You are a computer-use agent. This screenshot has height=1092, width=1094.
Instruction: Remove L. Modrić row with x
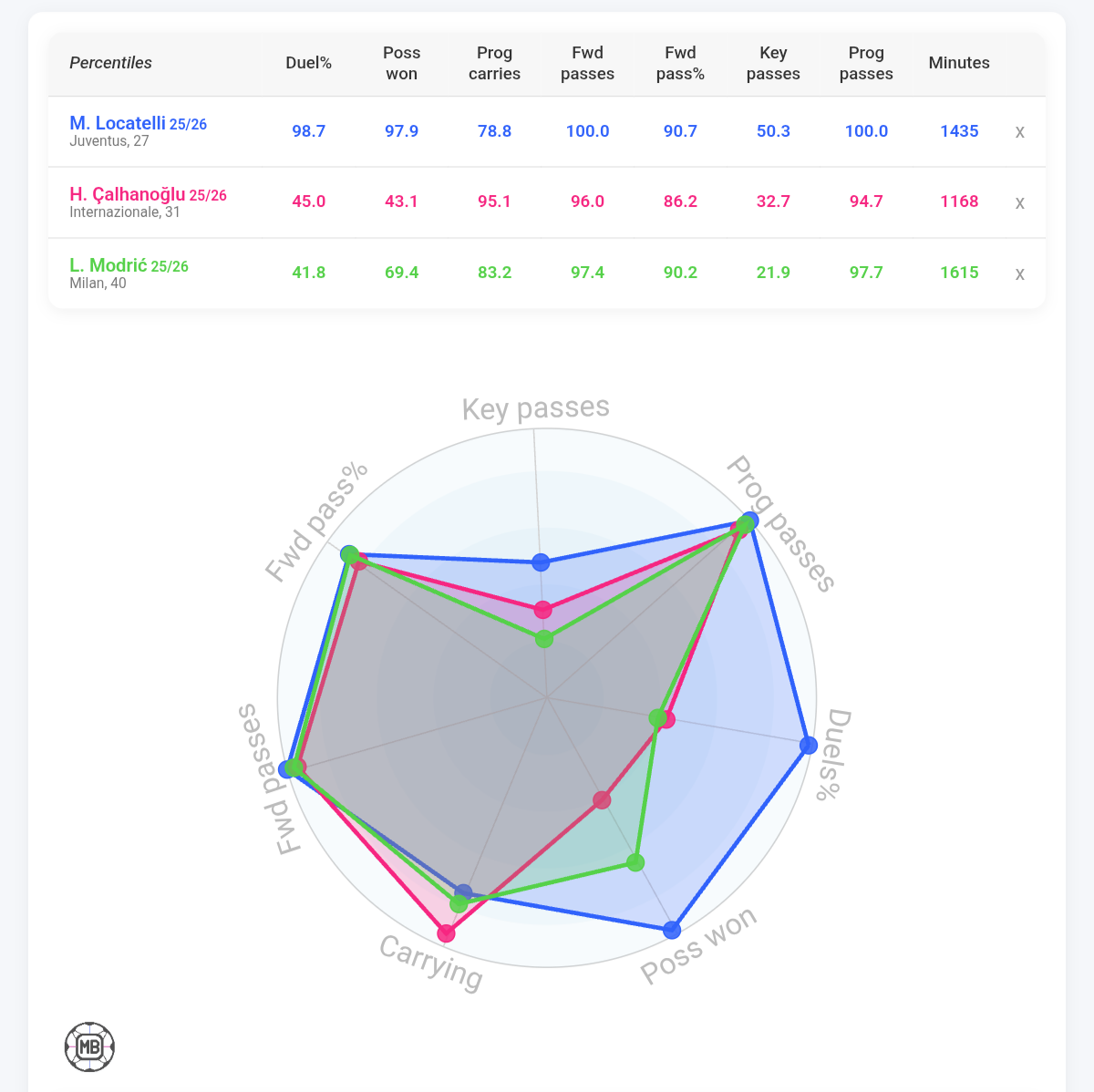1019,273
